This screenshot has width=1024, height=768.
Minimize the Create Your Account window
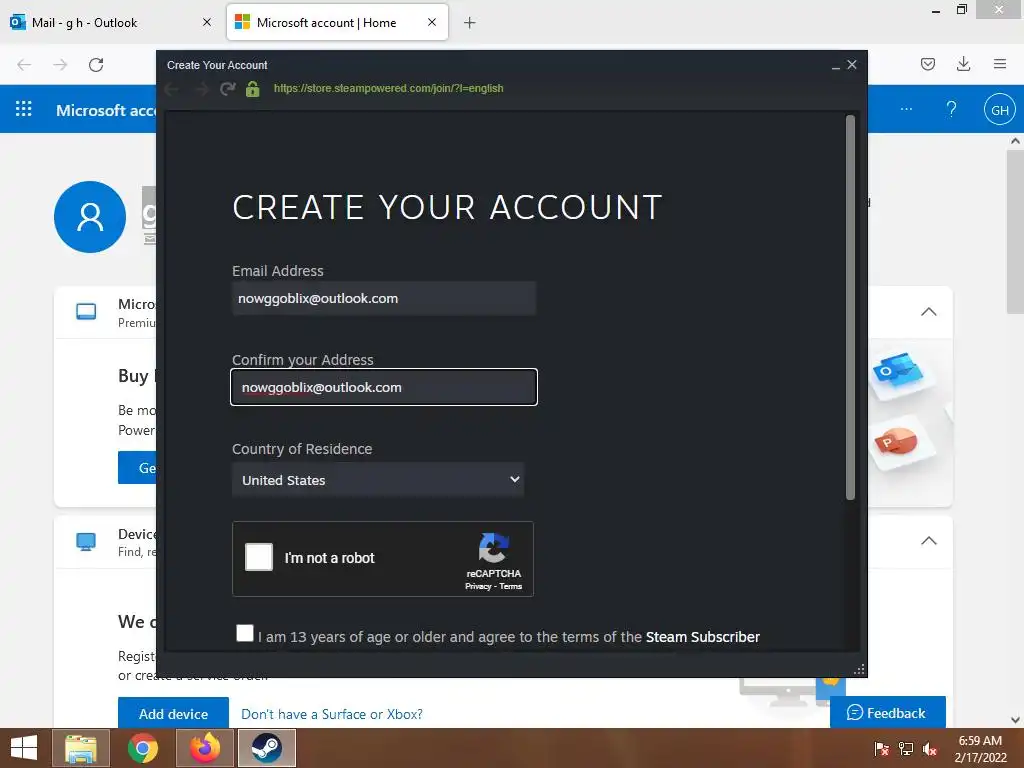[x=835, y=65]
